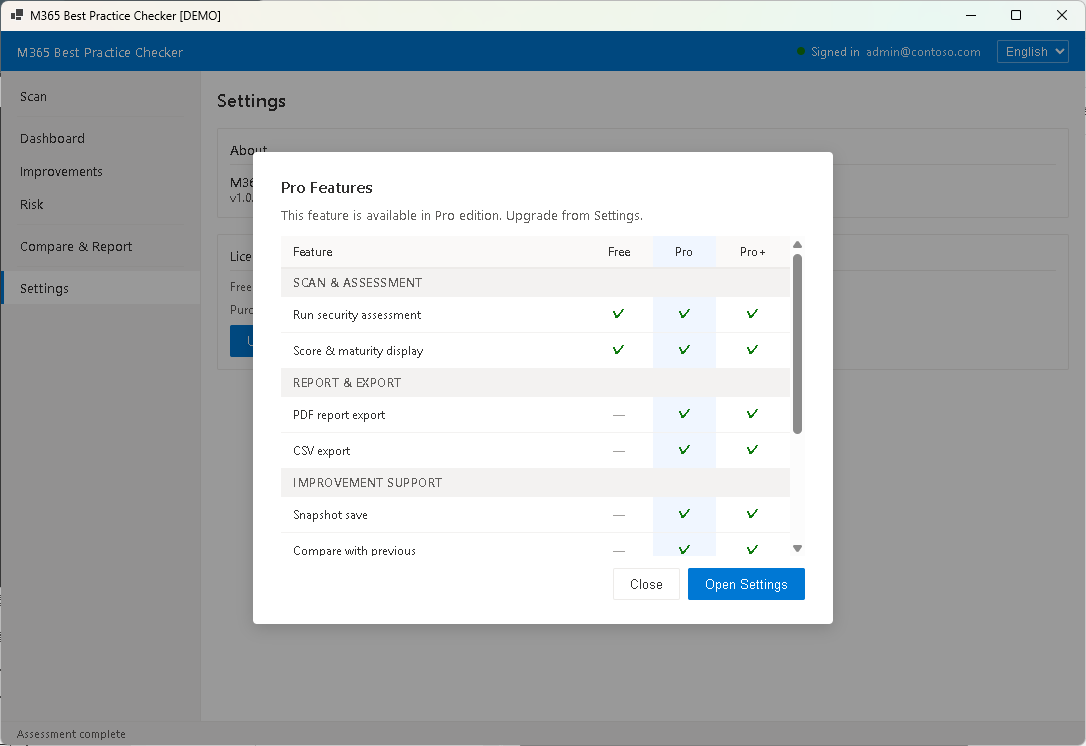1086x746 pixels.
Task: Open the English language dropdown
Action: pyautogui.click(x=1032, y=51)
